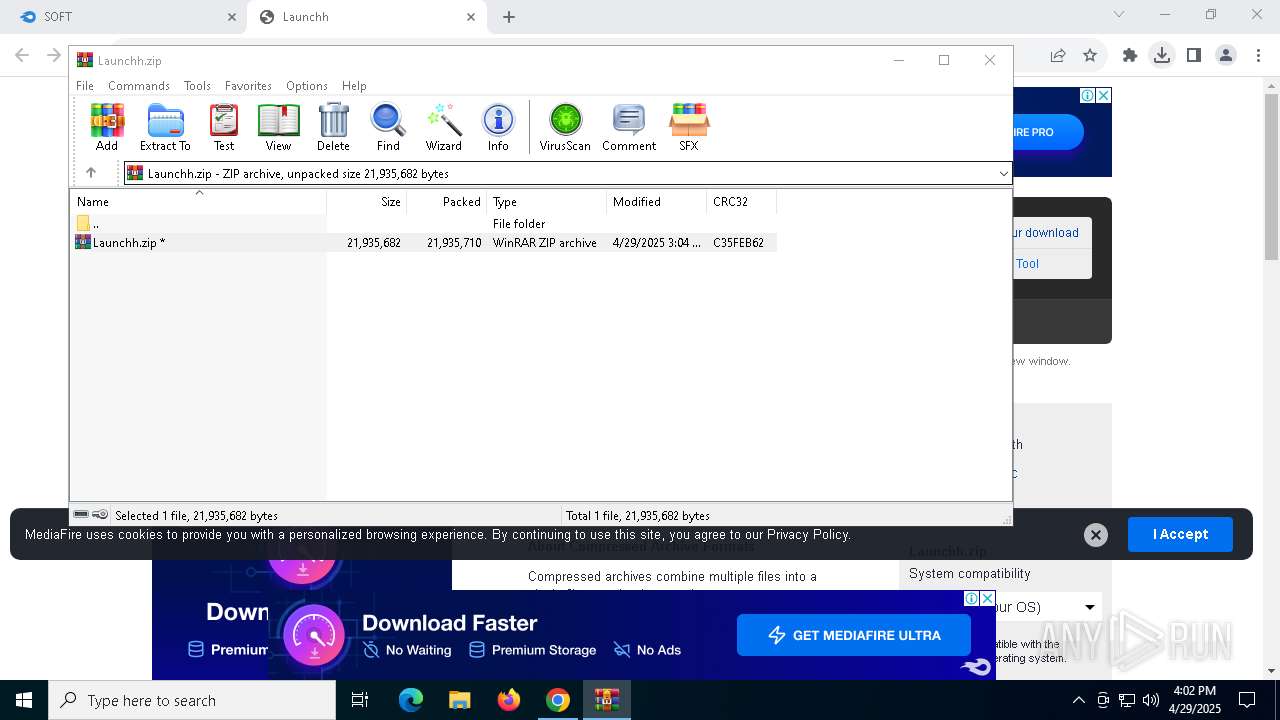The image size is (1280, 720).
Task: Open Task View on the taskbar
Action: coord(360,700)
